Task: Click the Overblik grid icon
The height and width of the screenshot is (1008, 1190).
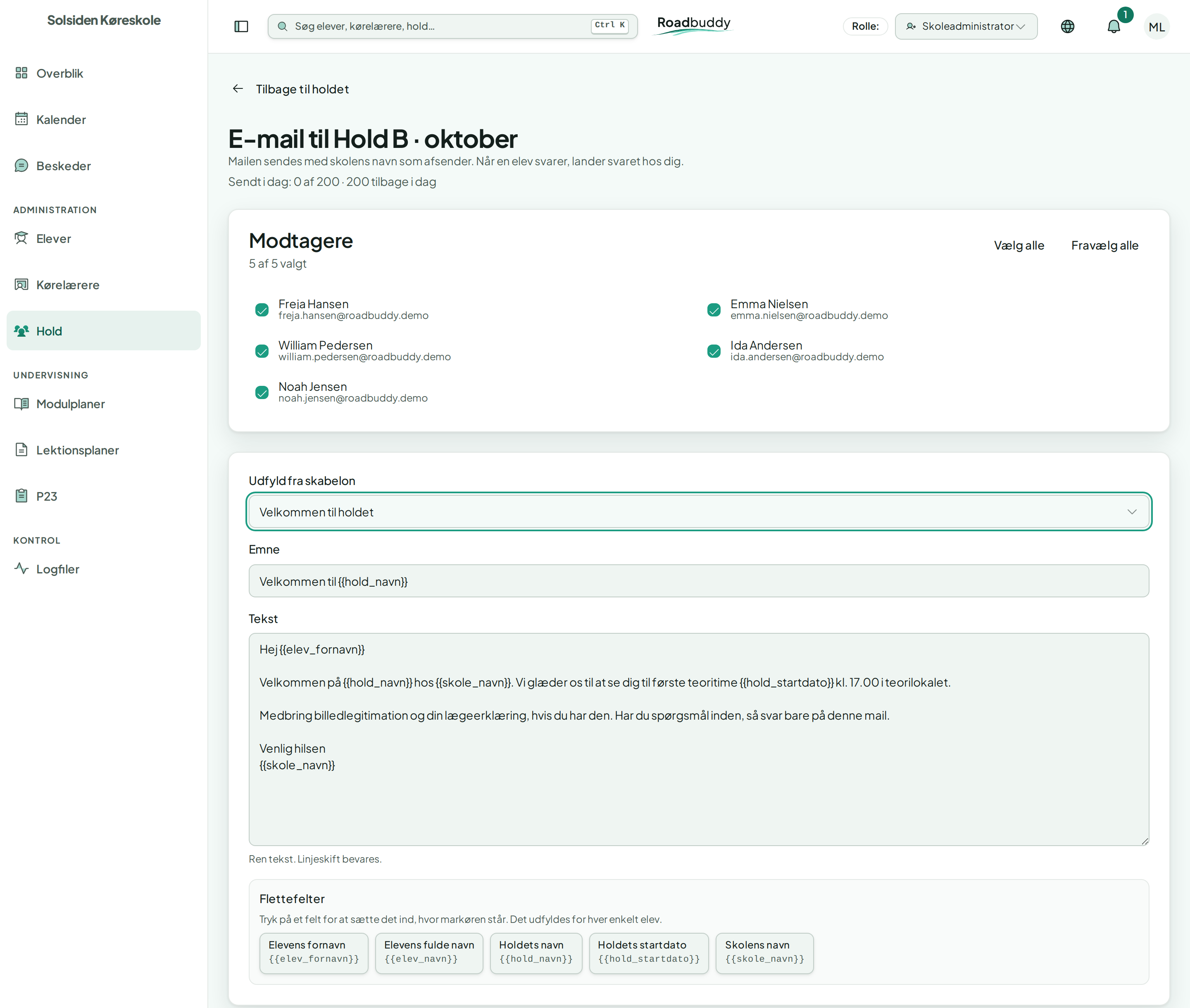Action: coord(22,73)
